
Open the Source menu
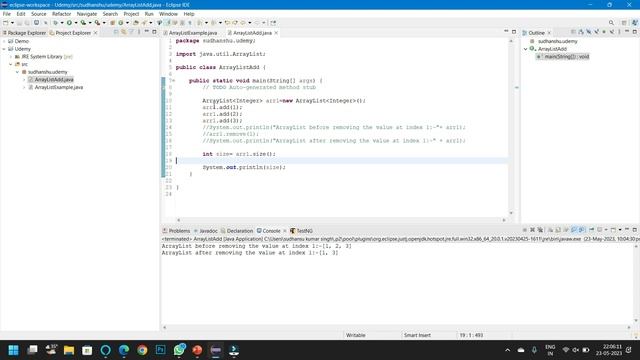(x=39, y=14)
